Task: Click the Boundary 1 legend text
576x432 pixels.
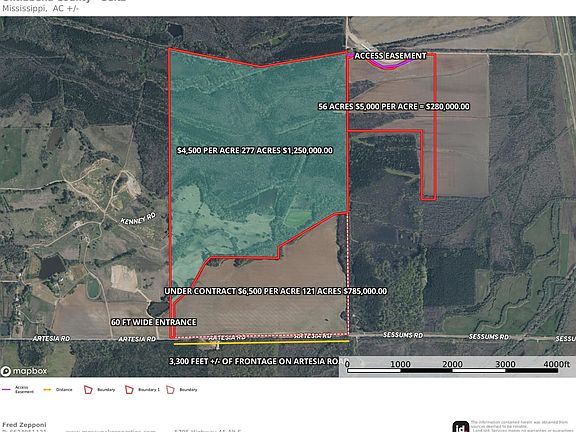Action: [x=149, y=390]
